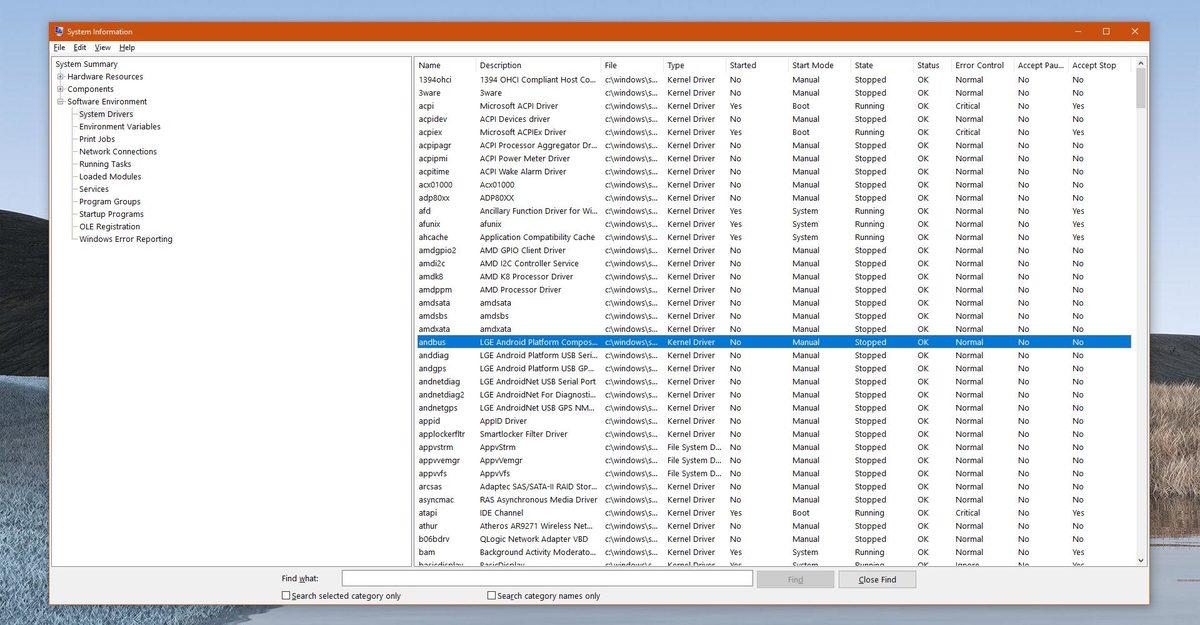This screenshot has height=625, width=1200.
Task: Select the Windows Error Reporting category
Action: (x=125, y=239)
